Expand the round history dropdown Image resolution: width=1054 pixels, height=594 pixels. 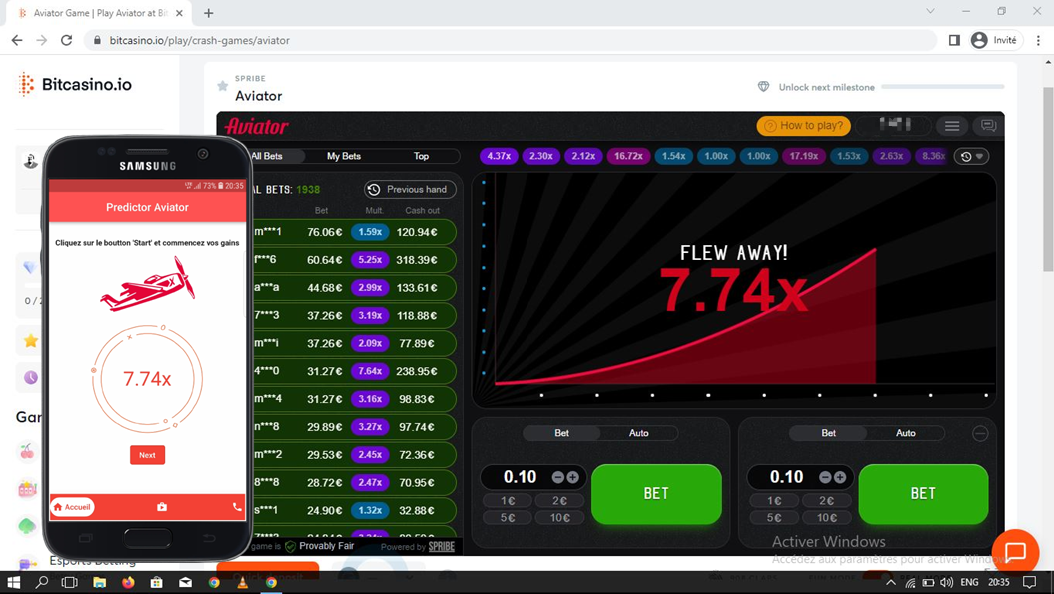[x=971, y=156]
